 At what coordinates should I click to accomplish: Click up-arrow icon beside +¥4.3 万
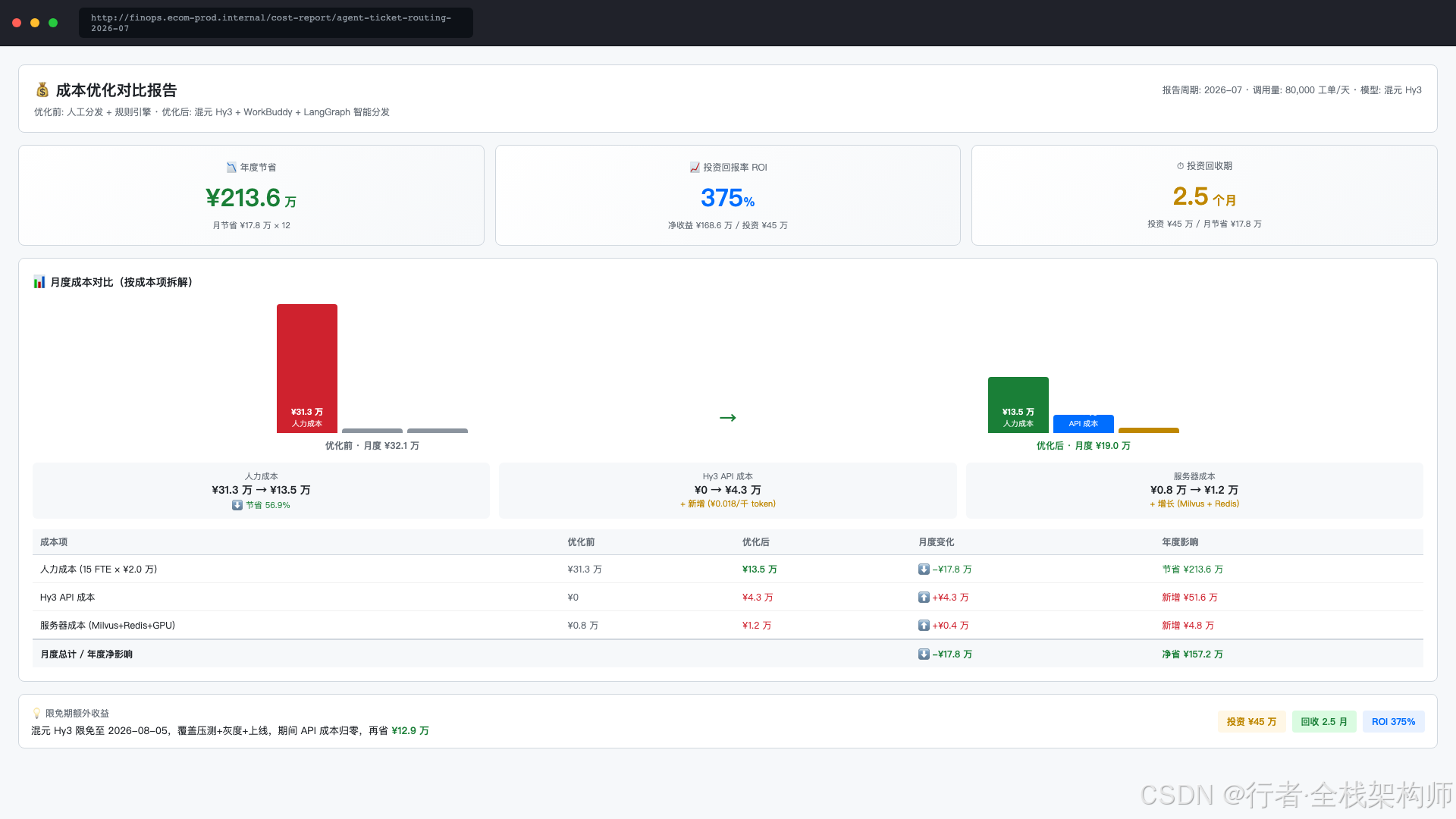[x=924, y=598]
